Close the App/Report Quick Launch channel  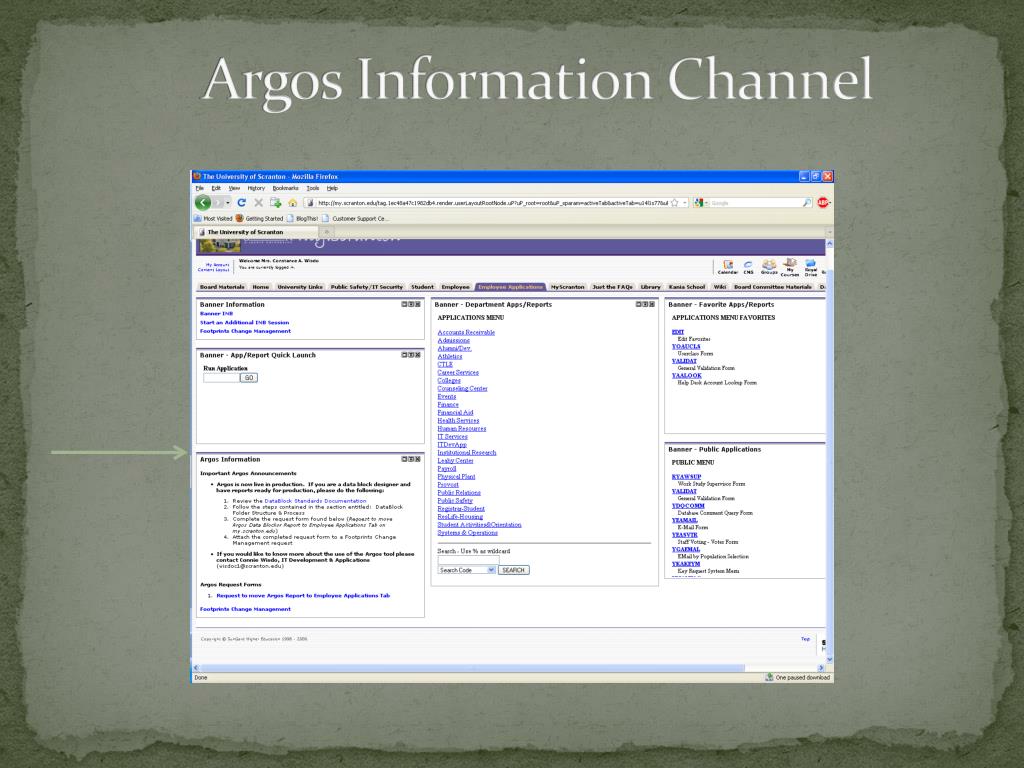click(x=418, y=355)
